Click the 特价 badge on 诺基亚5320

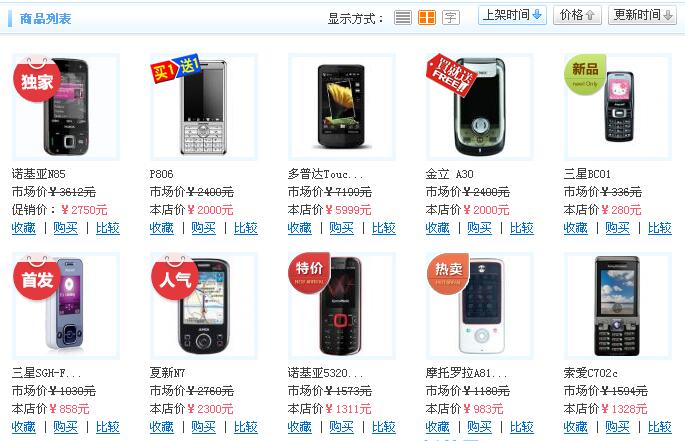click(309, 272)
